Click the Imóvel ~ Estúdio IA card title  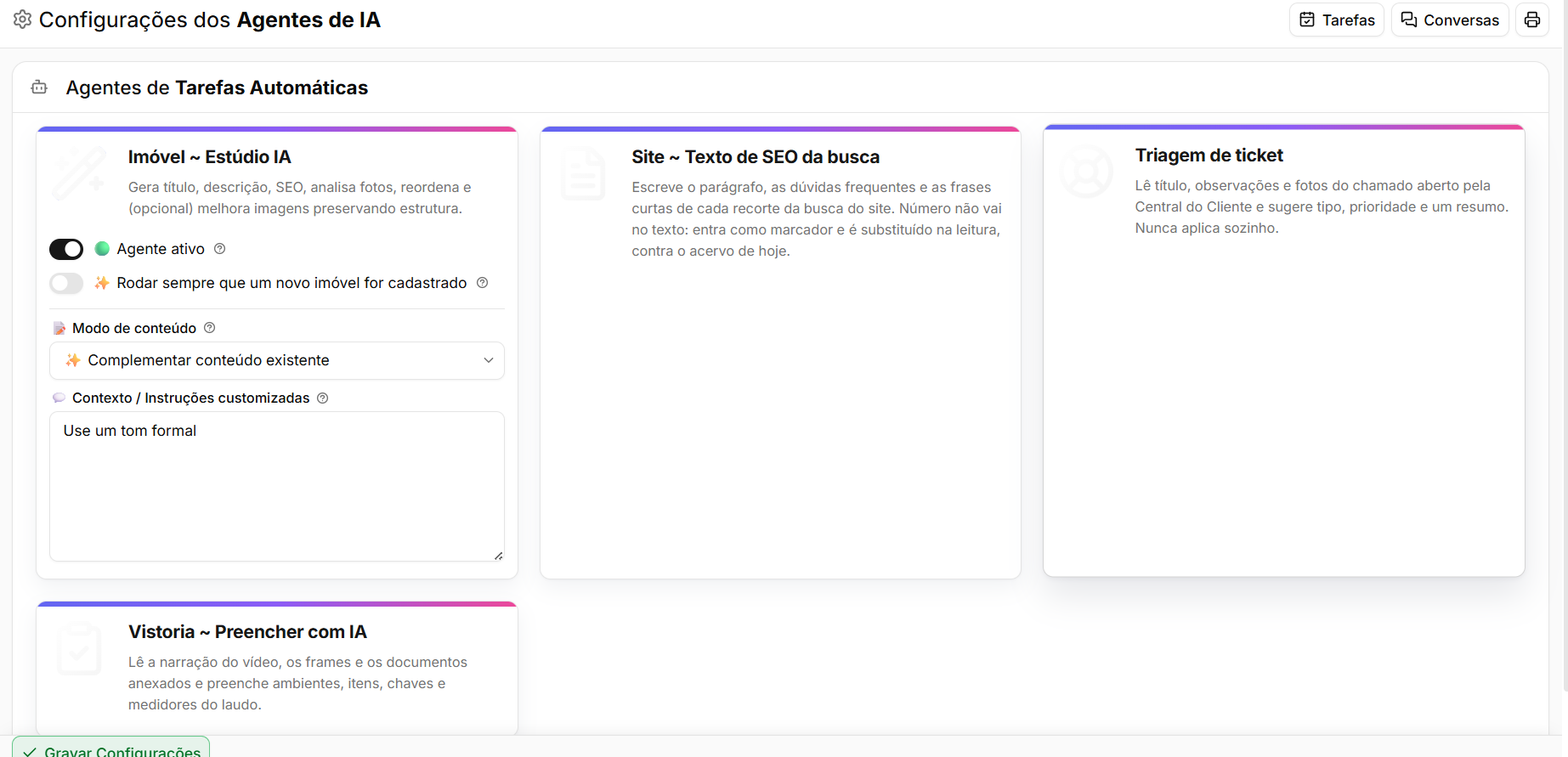point(210,157)
